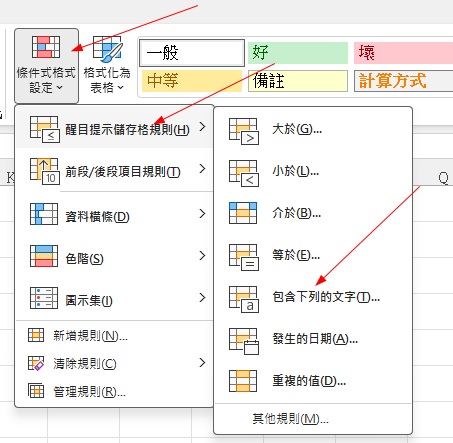Choose 管理規則(R)... menu entry
The height and width of the screenshot is (443, 453).
click(x=114, y=391)
